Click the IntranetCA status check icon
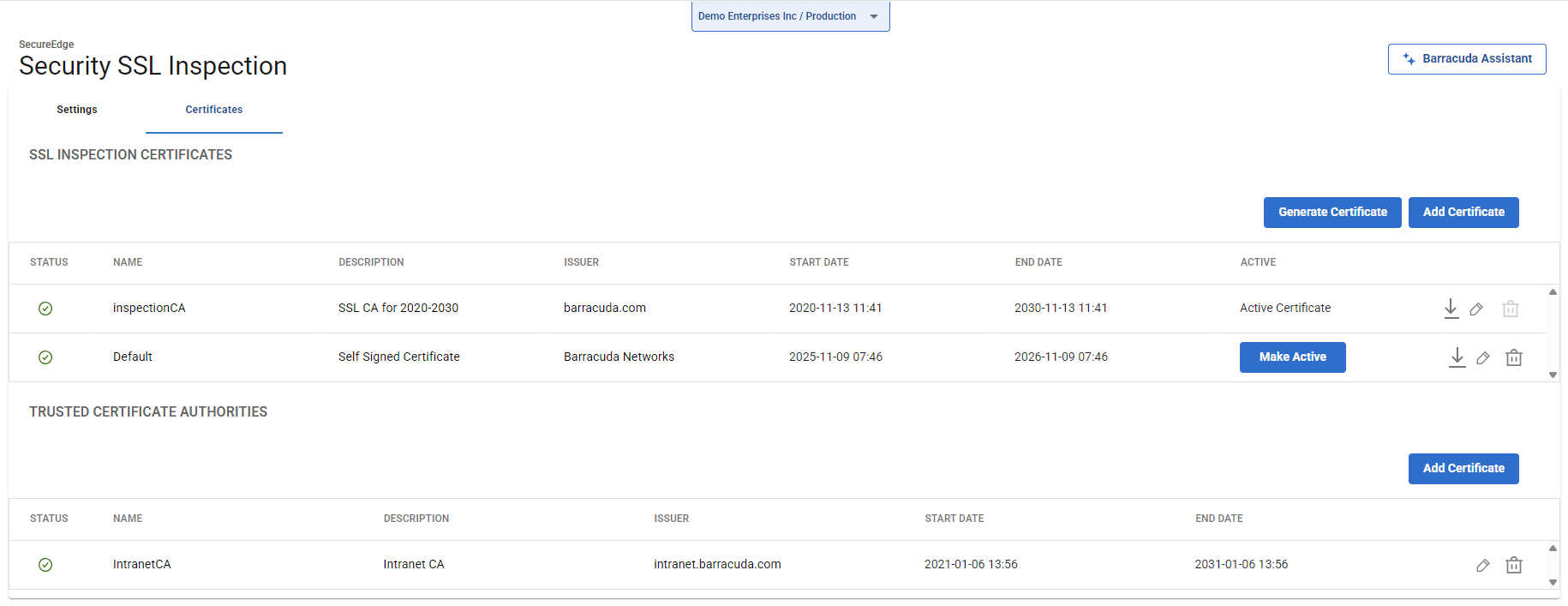Viewport: 1568px width, 606px height. point(45,565)
